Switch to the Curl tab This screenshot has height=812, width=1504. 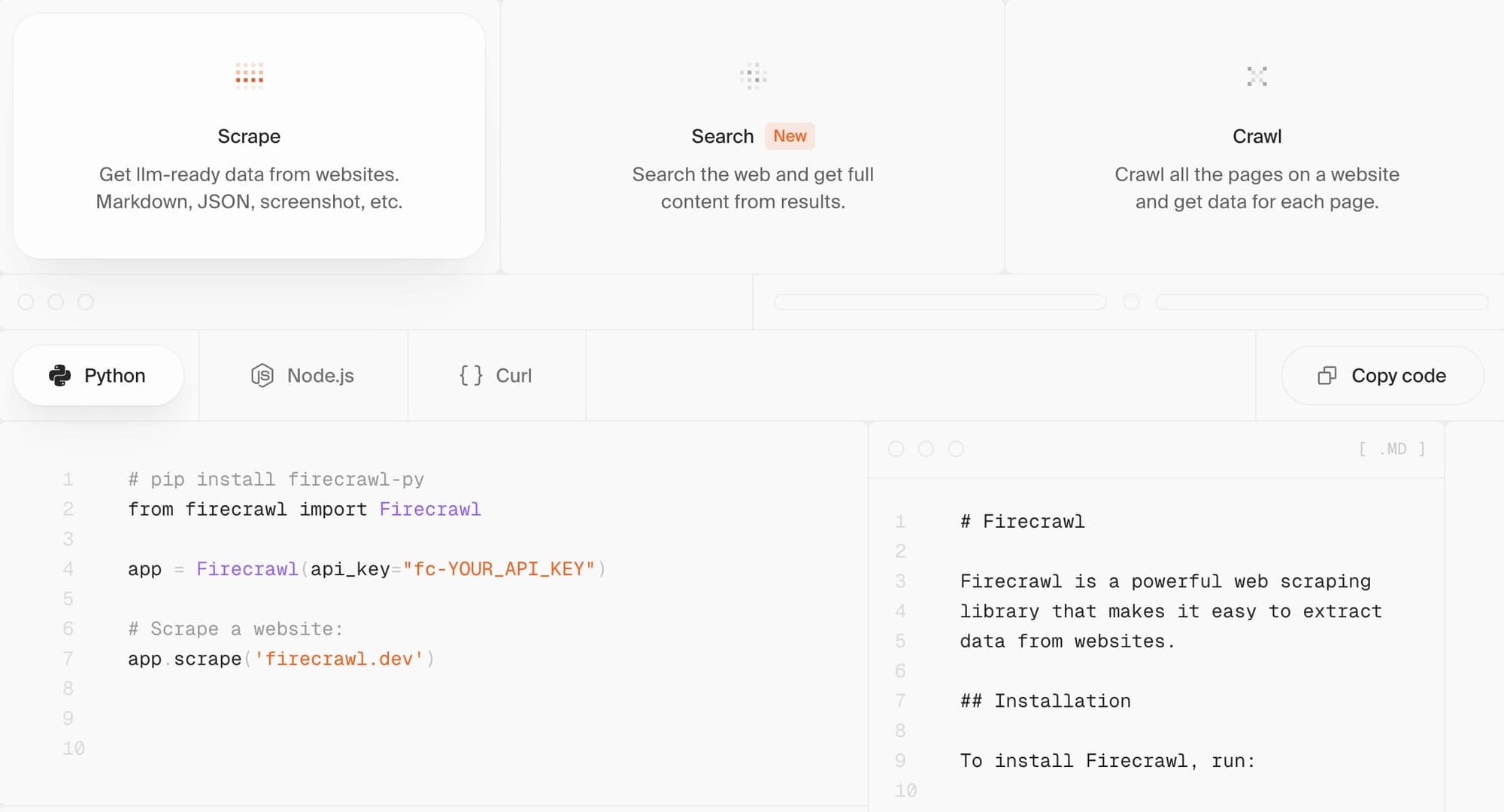click(496, 375)
